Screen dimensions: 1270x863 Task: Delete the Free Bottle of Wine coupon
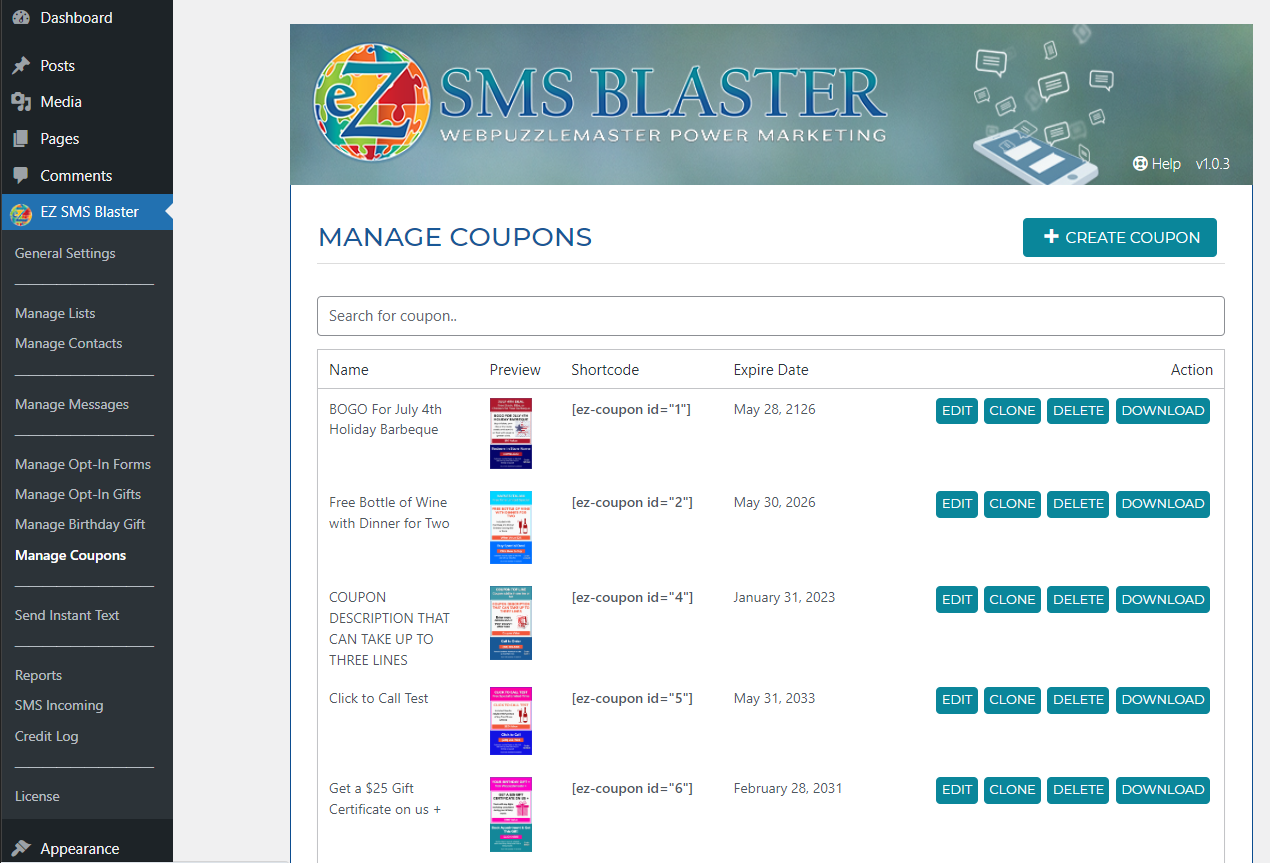[1078, 504]
